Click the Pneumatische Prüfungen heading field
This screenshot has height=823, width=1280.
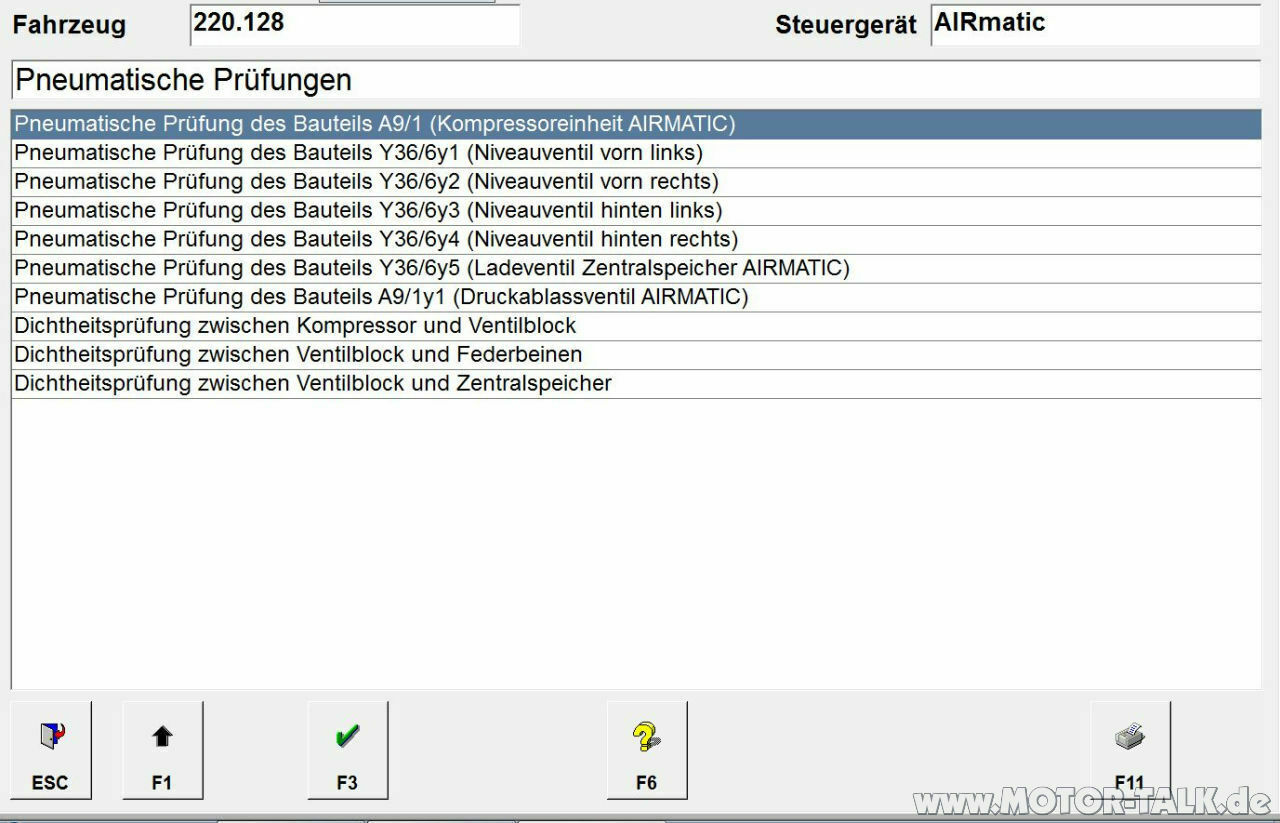[636, 80]
